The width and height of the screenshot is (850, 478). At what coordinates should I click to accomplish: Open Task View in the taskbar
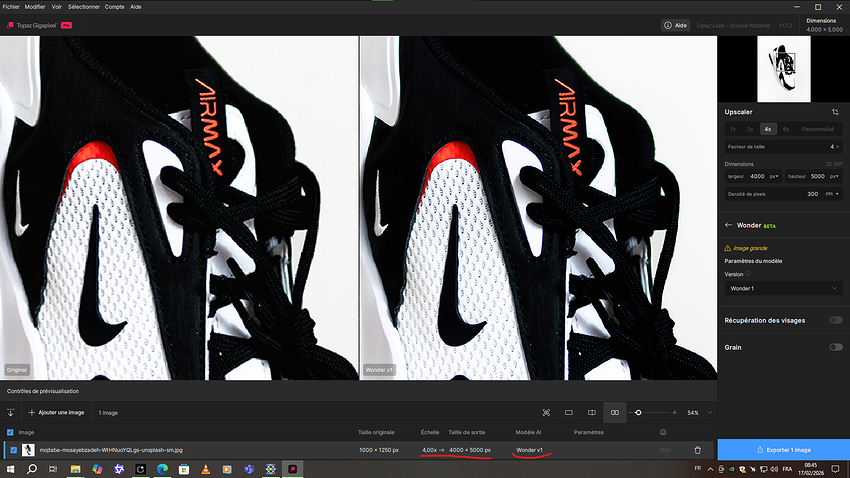pos(53,469)
